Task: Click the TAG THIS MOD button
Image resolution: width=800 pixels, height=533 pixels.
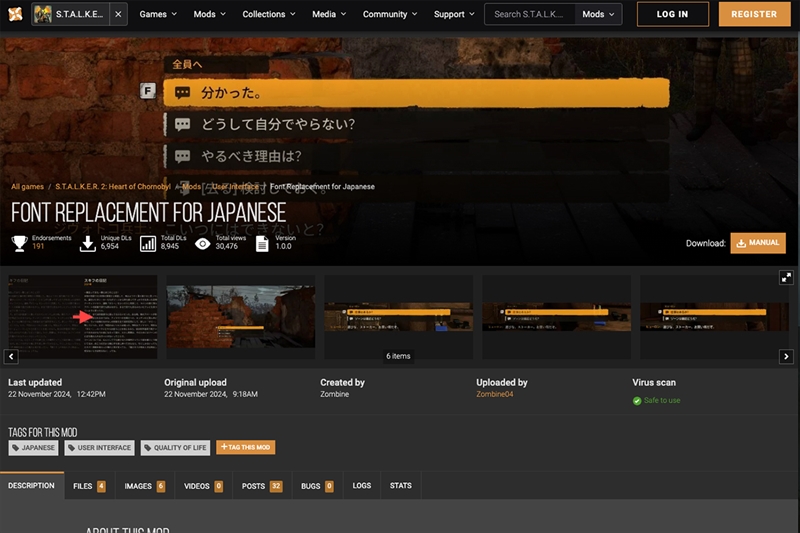Action: (245, 447)
